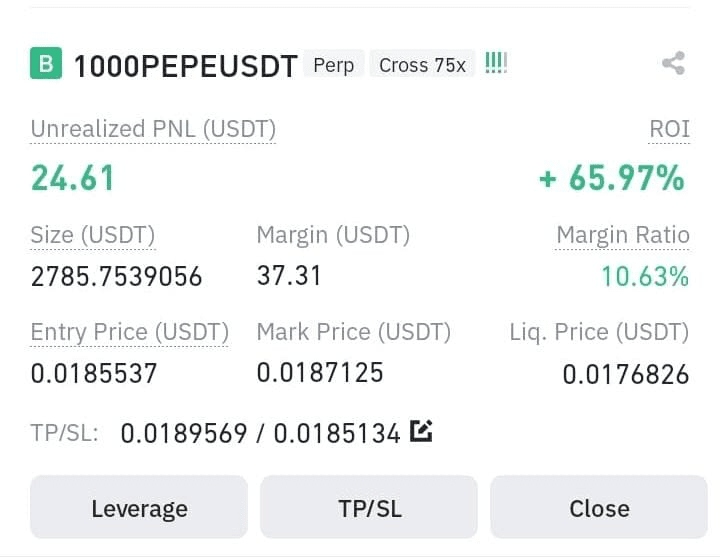Tap the green ADL bars indicator
The height and width of the screenshot is (558, 720).
point(496,63)
